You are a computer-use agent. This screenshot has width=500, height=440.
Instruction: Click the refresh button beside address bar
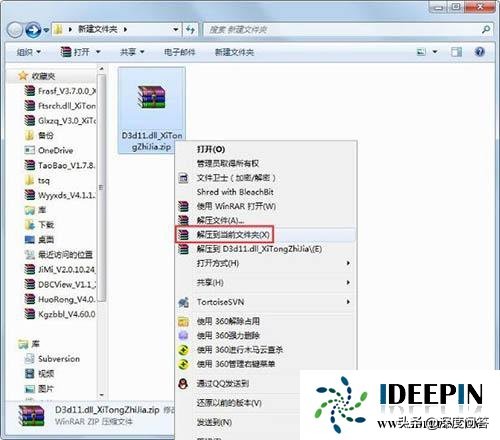(190, 30)
